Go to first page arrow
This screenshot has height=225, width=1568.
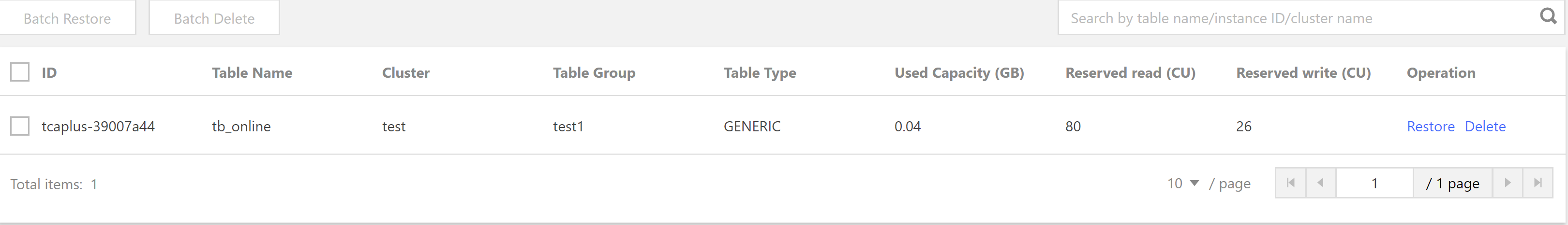coord(1290,183)
